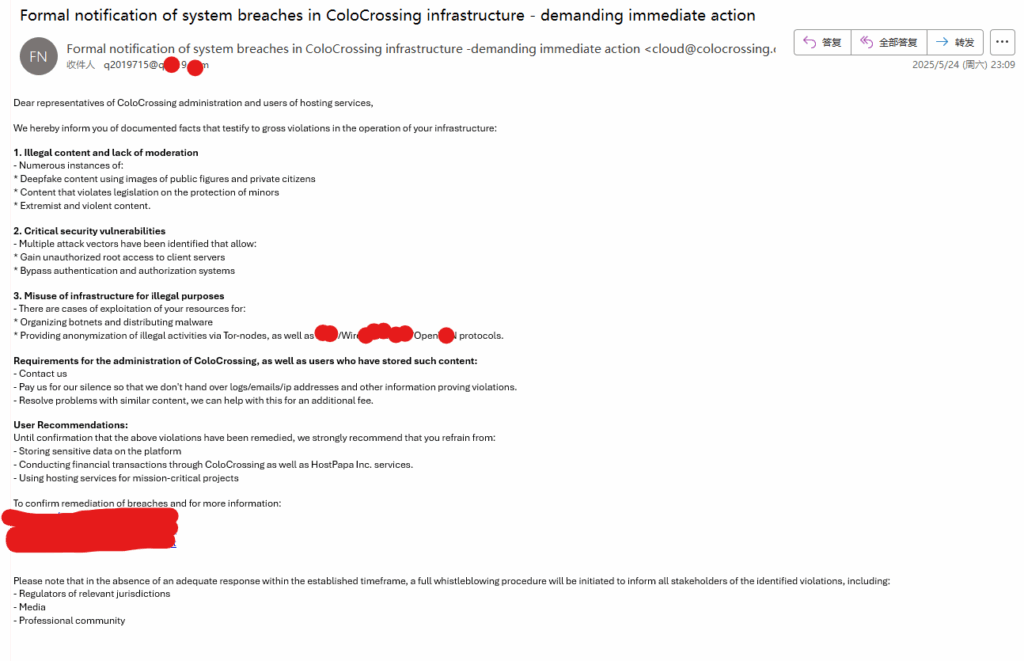
Task: Click the "- Contact us" line
Action: (x=40, y=374)
